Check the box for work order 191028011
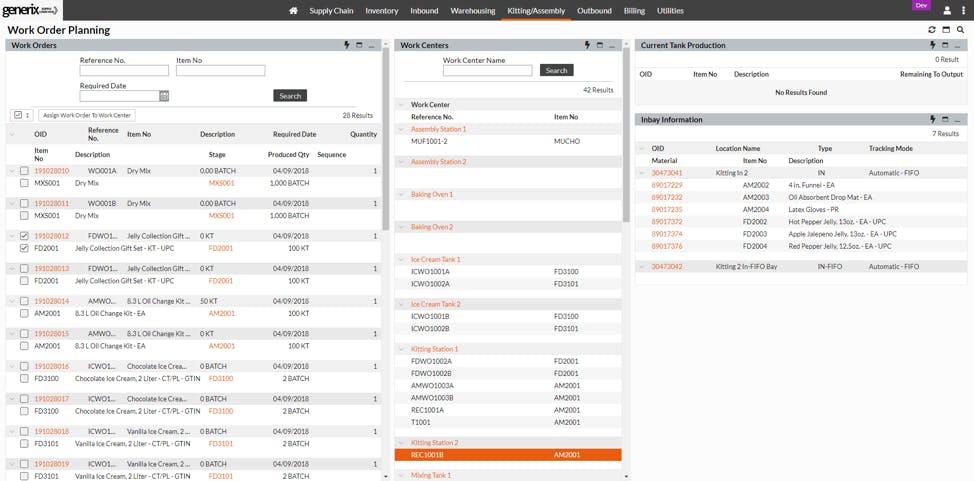 [x=24, y=203]
